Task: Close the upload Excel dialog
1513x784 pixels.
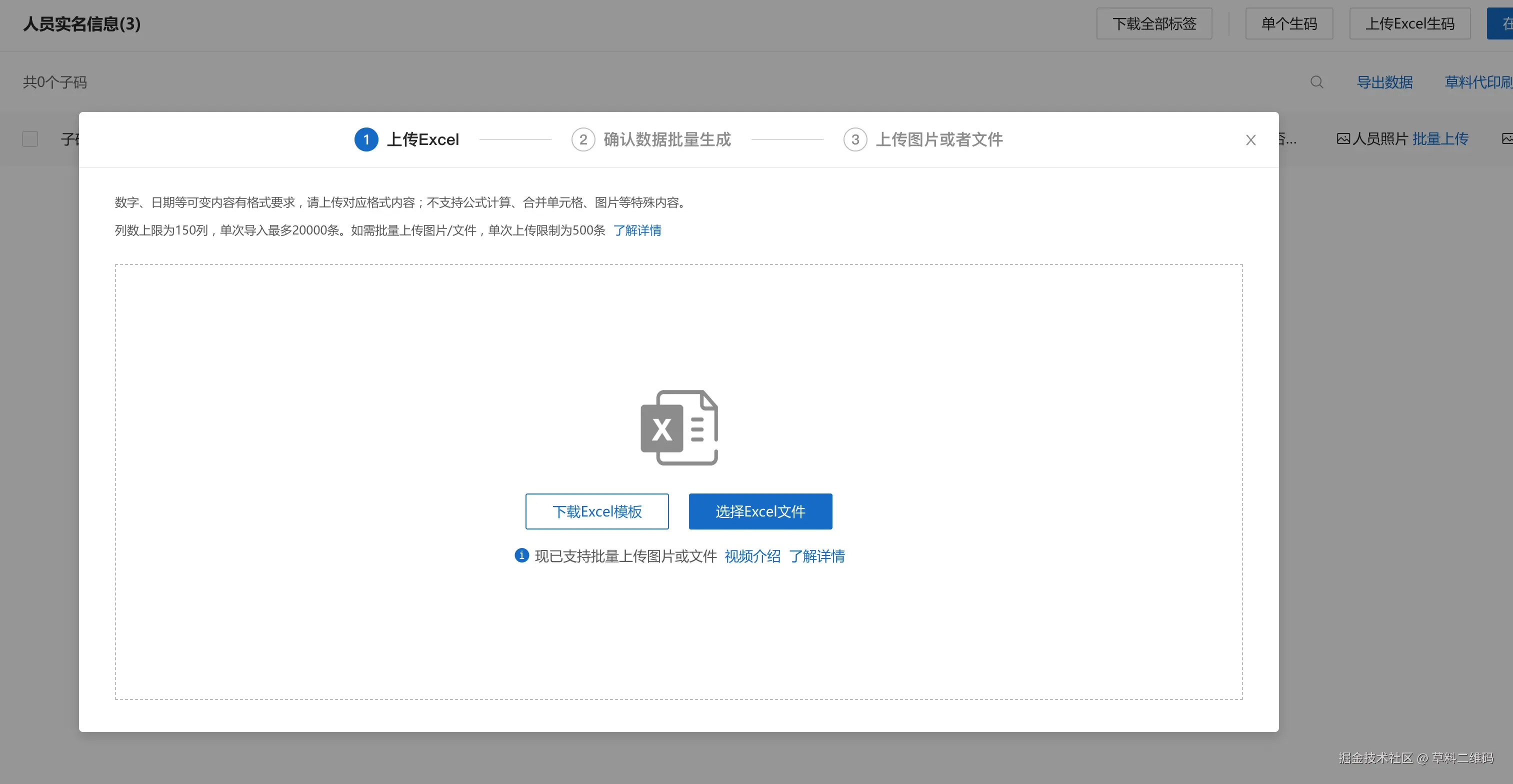Action: coord(1250,140)
